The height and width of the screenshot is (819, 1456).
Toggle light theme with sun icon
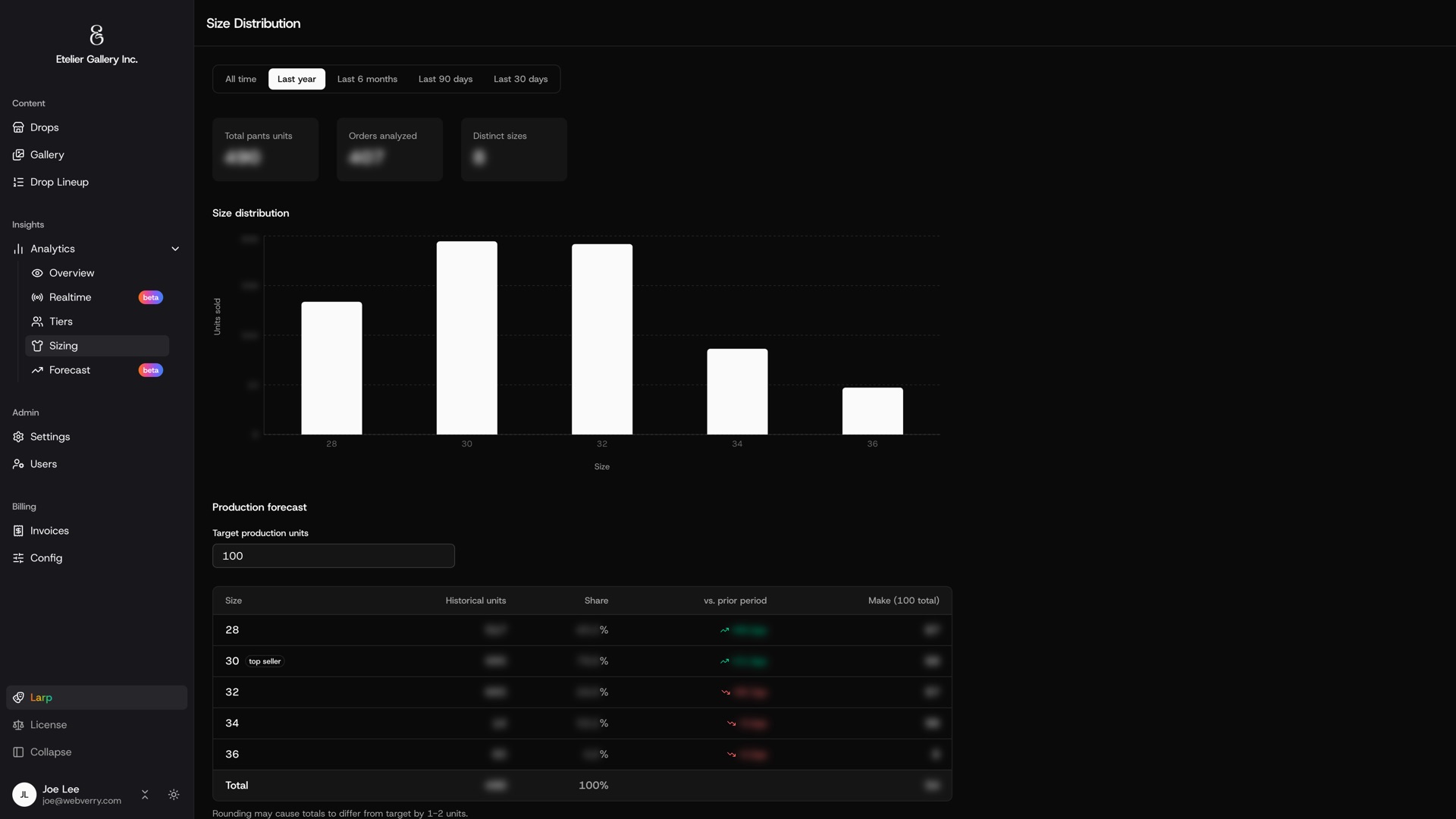click(x=174, y=795)
